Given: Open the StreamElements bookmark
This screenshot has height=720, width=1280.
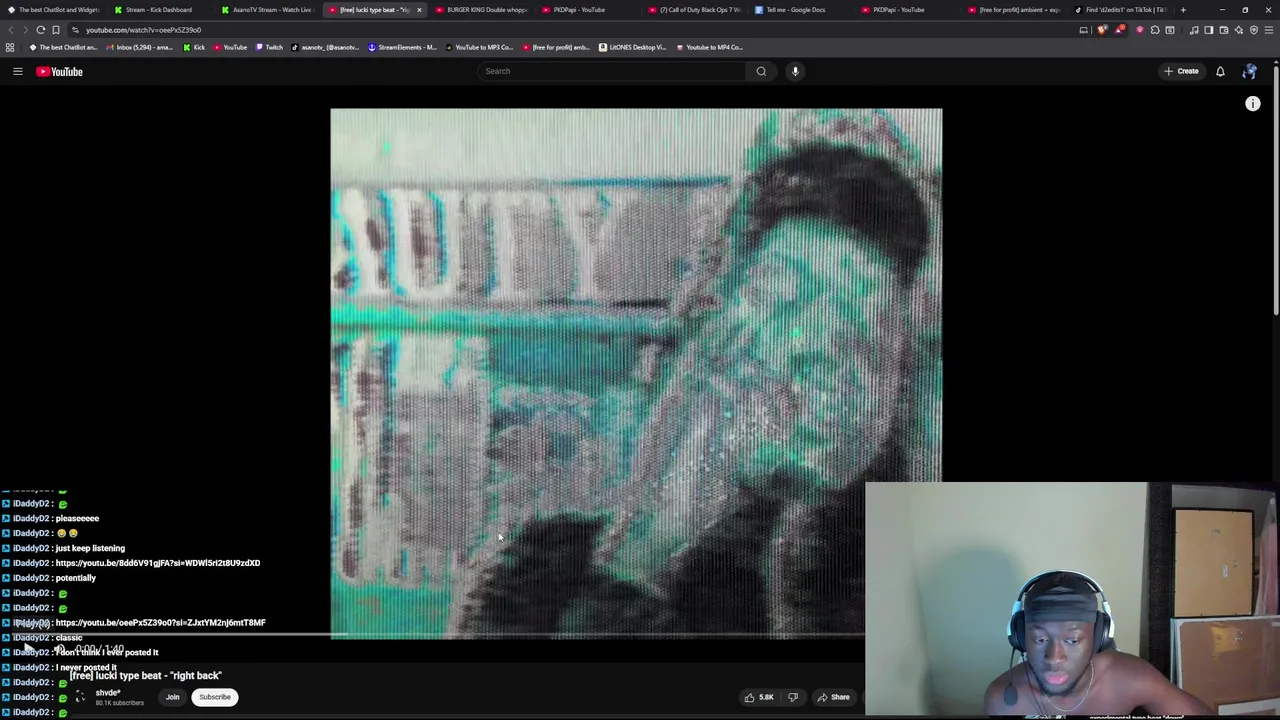Looking at the screenshot, I should pos(403,47).
